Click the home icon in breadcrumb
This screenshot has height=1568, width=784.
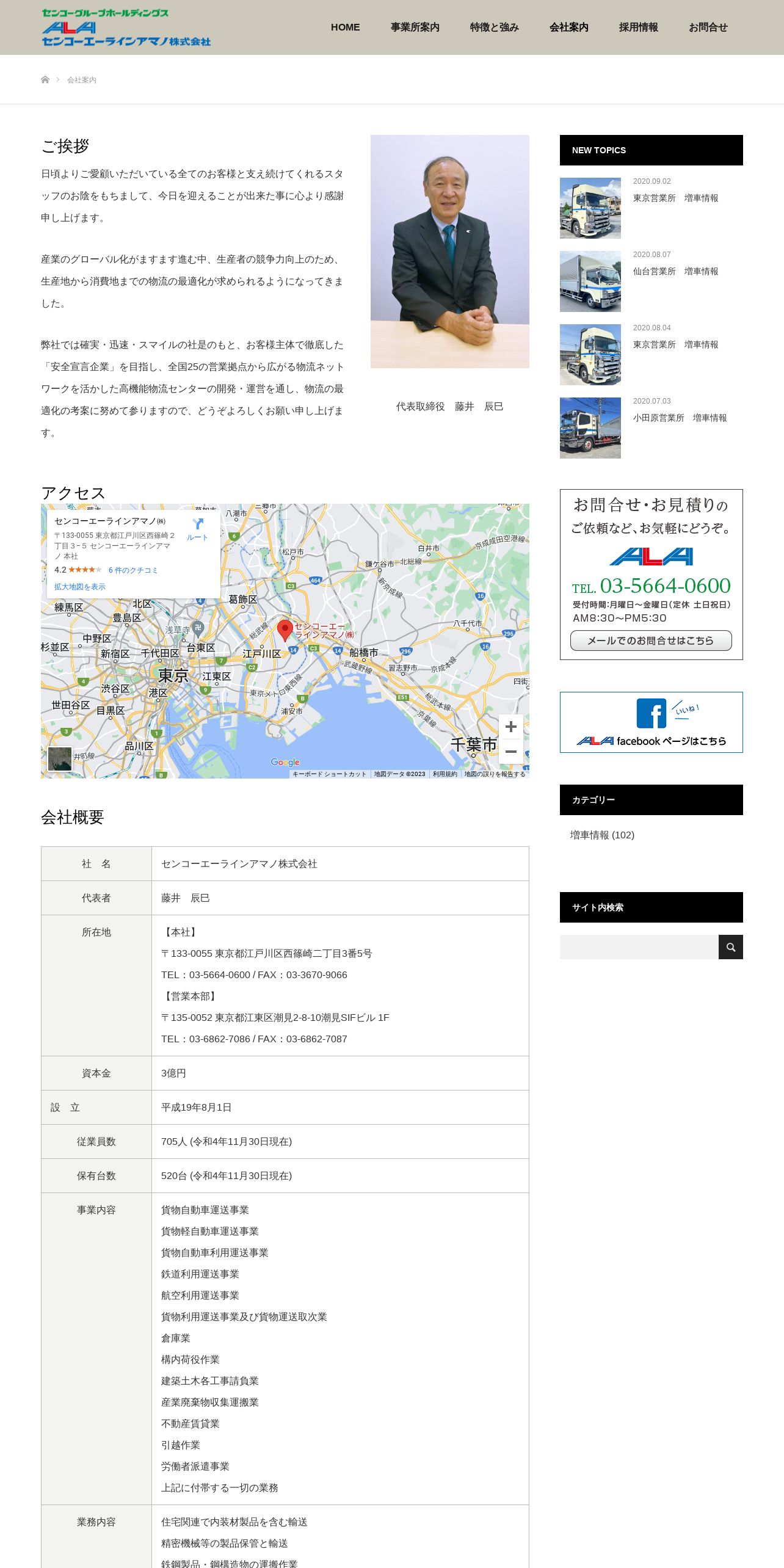coord(45,80)
